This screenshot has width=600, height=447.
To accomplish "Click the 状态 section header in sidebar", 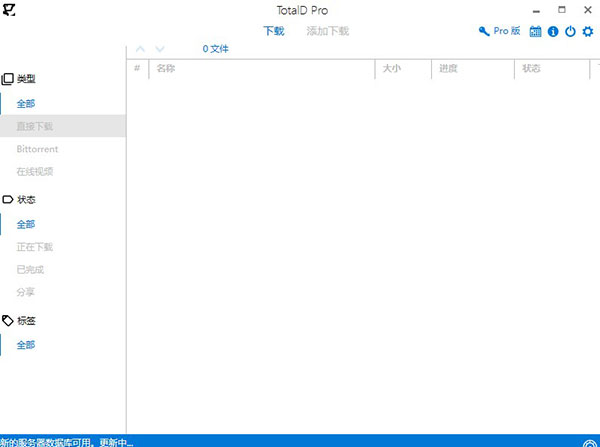I will tap(19, 200).
